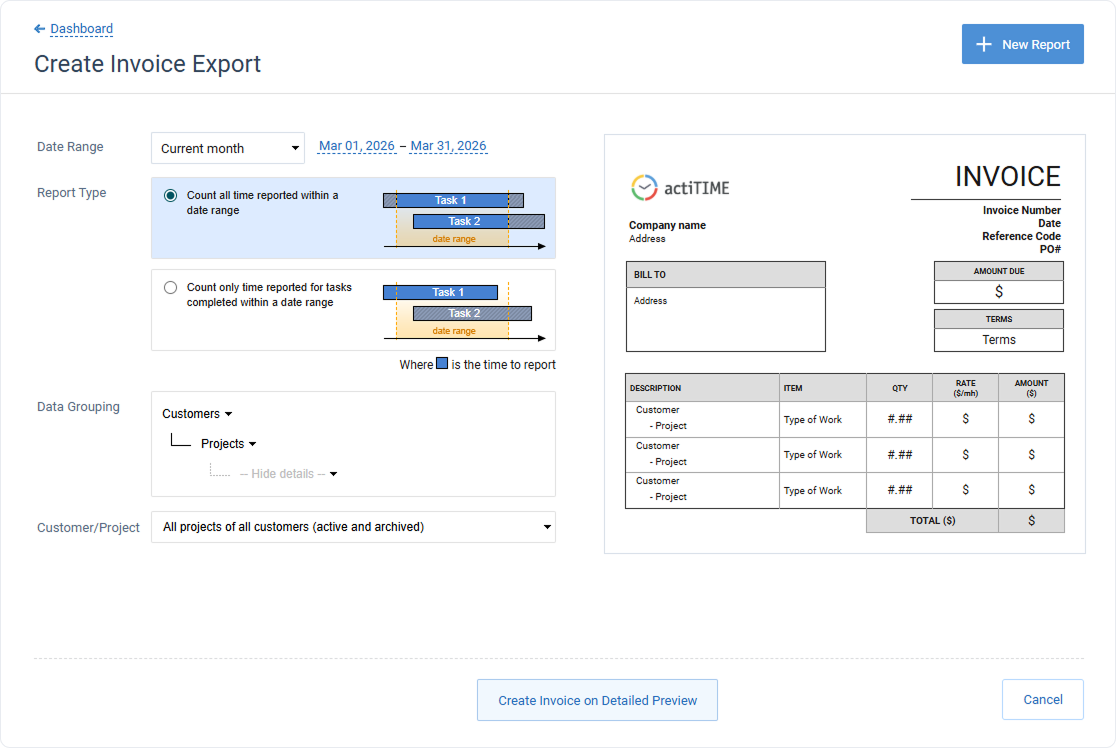Navigate back via the Dashboard link
This screenshot has width=1116, height=748.
tap(78, 28)
